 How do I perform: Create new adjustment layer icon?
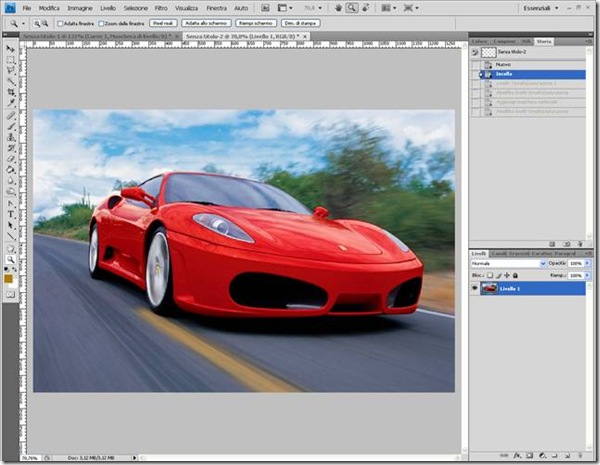coord(542,455)
